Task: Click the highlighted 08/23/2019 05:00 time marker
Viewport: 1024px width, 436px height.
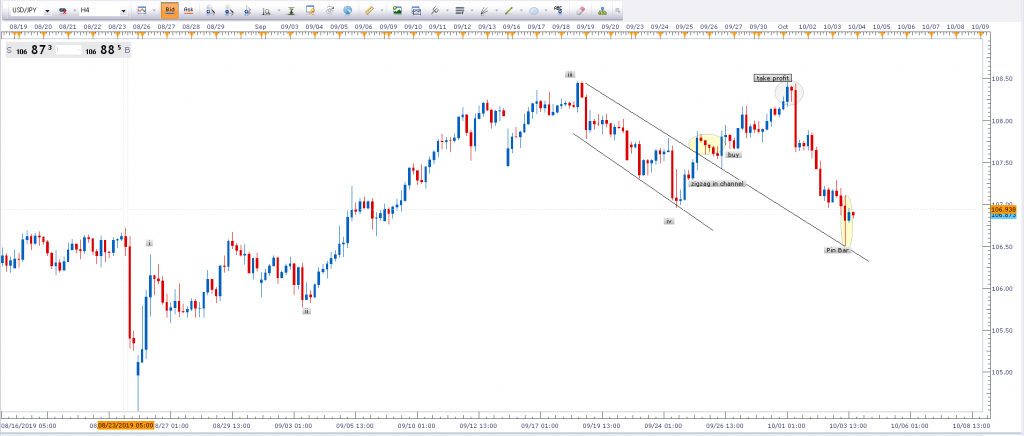Action: tap(124, 425)
